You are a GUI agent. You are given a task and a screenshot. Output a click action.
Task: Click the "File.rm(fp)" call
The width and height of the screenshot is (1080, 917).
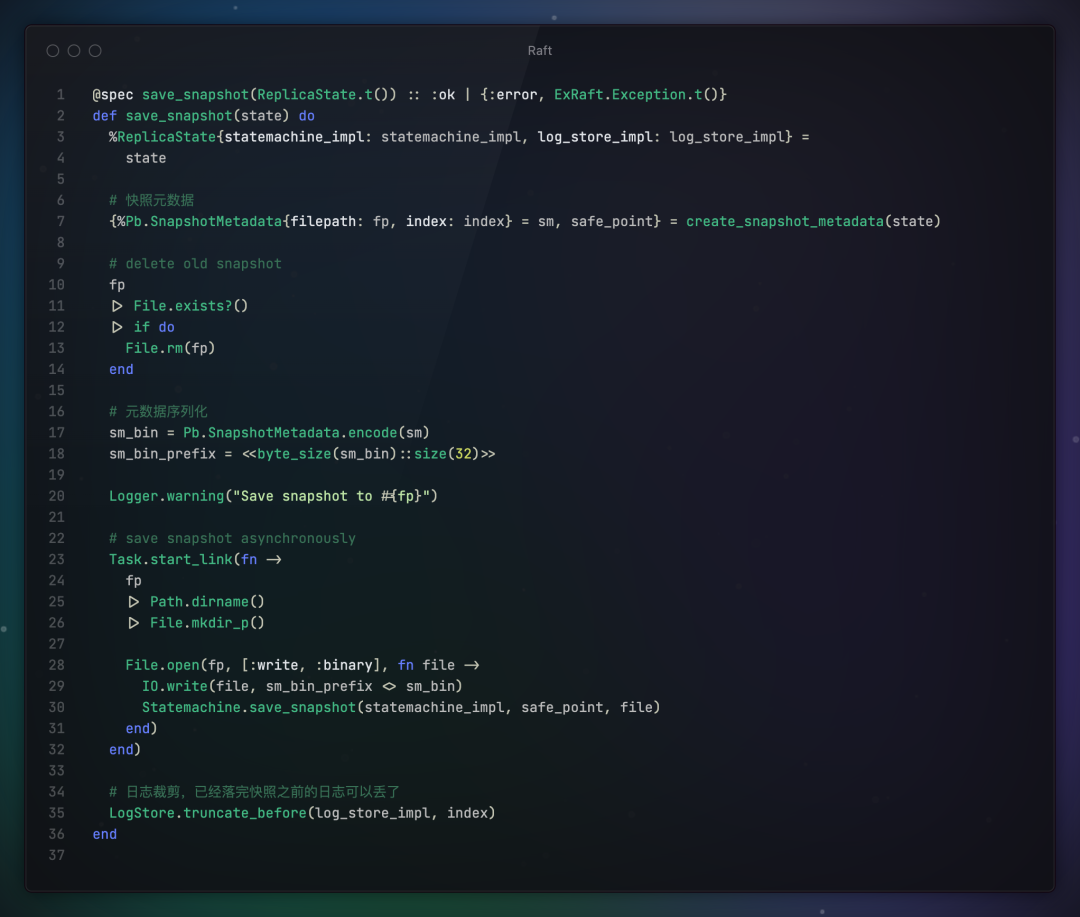170,349
